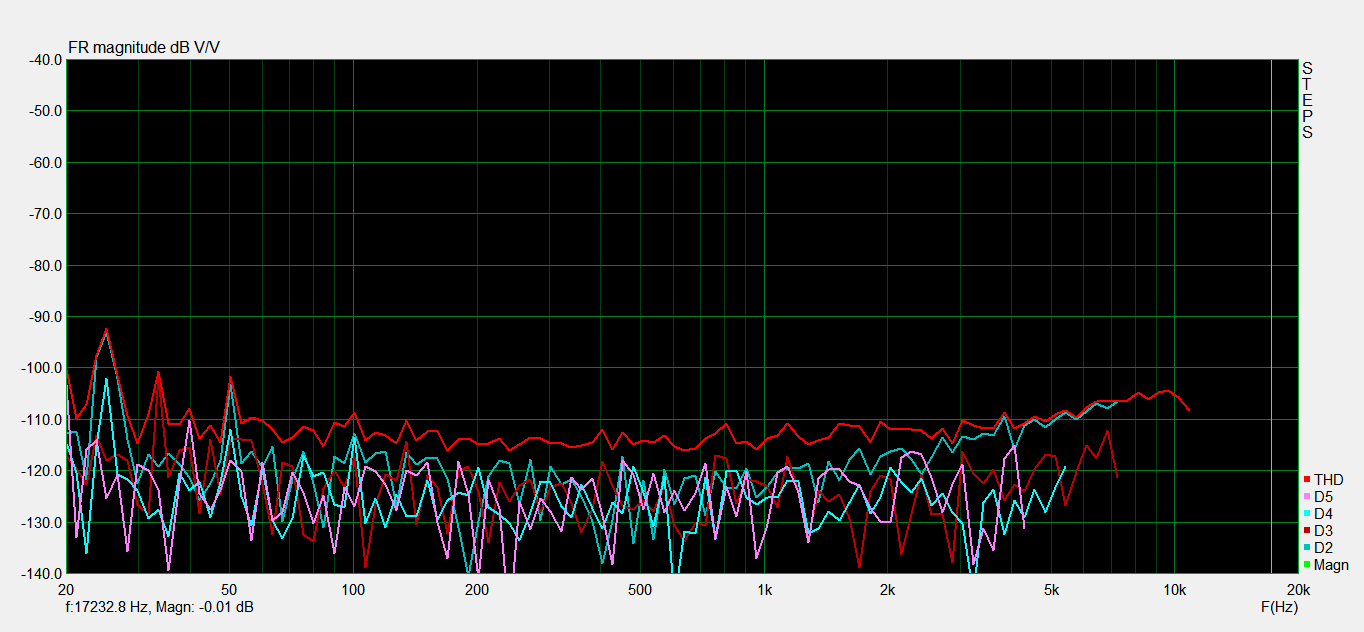Click the -110.0 y-axis label
This screenshot has width=1364, height=632.
(41, 420)
